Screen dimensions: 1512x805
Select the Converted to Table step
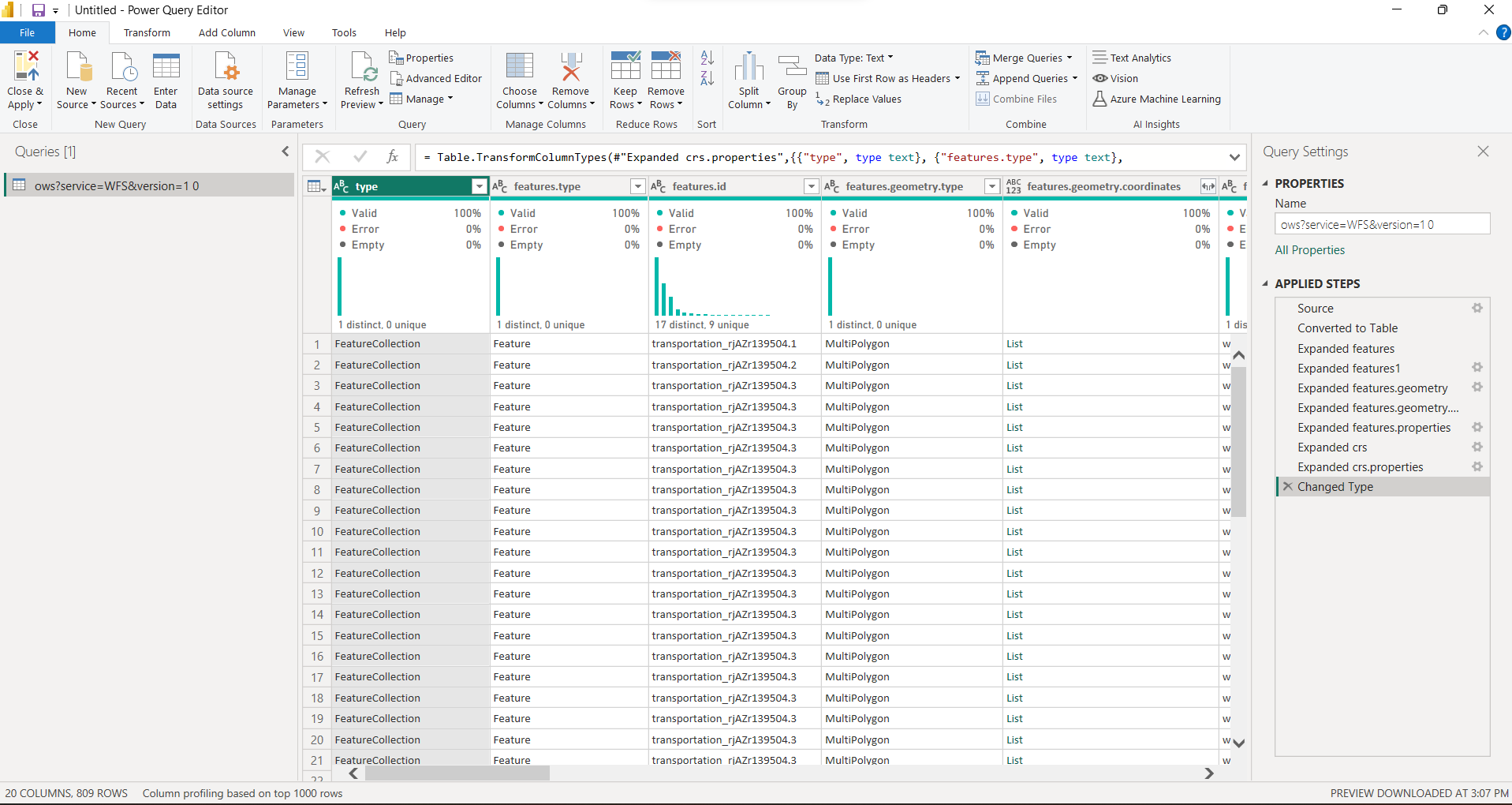(1347, 328)
